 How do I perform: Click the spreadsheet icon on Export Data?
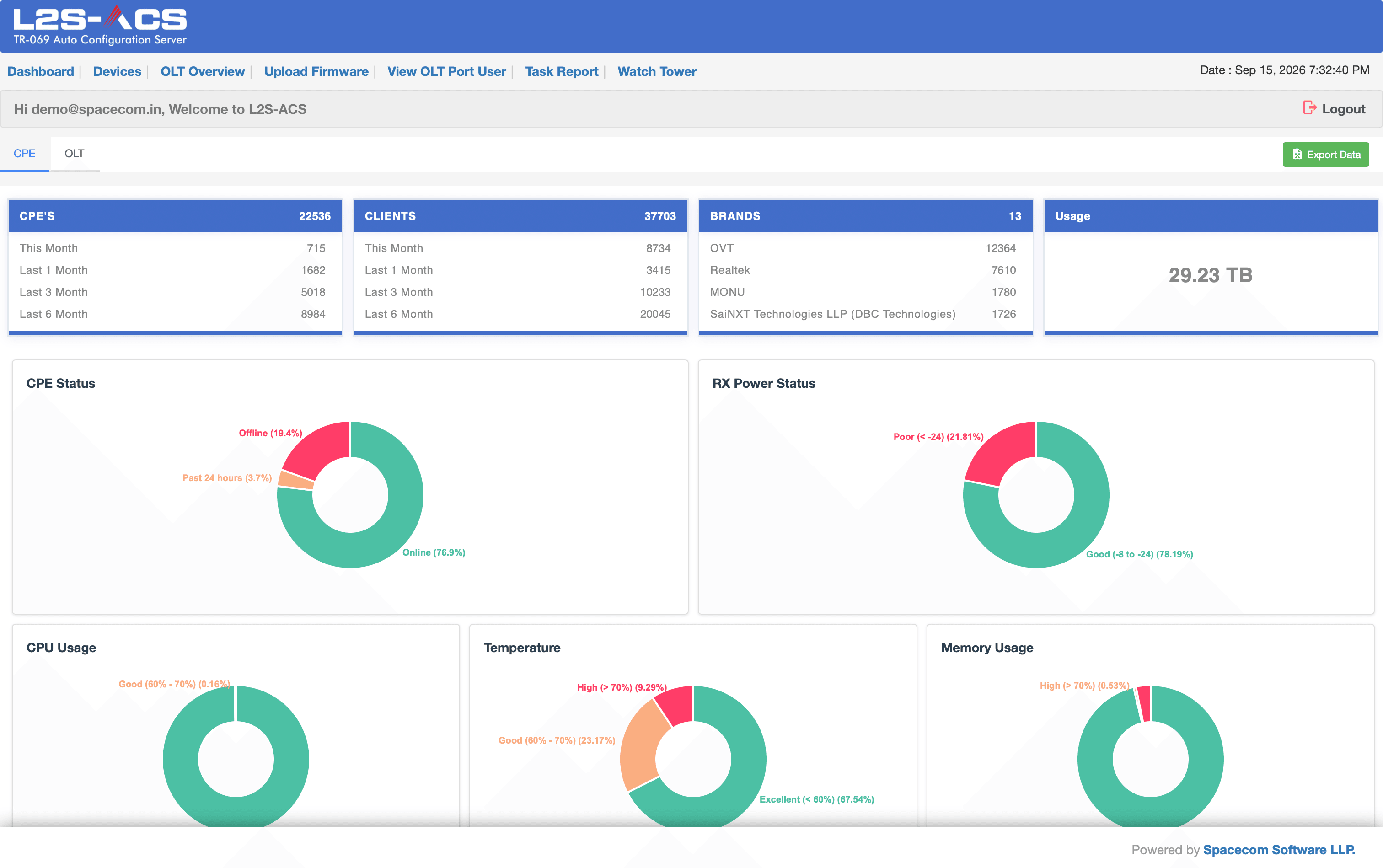1297,155
